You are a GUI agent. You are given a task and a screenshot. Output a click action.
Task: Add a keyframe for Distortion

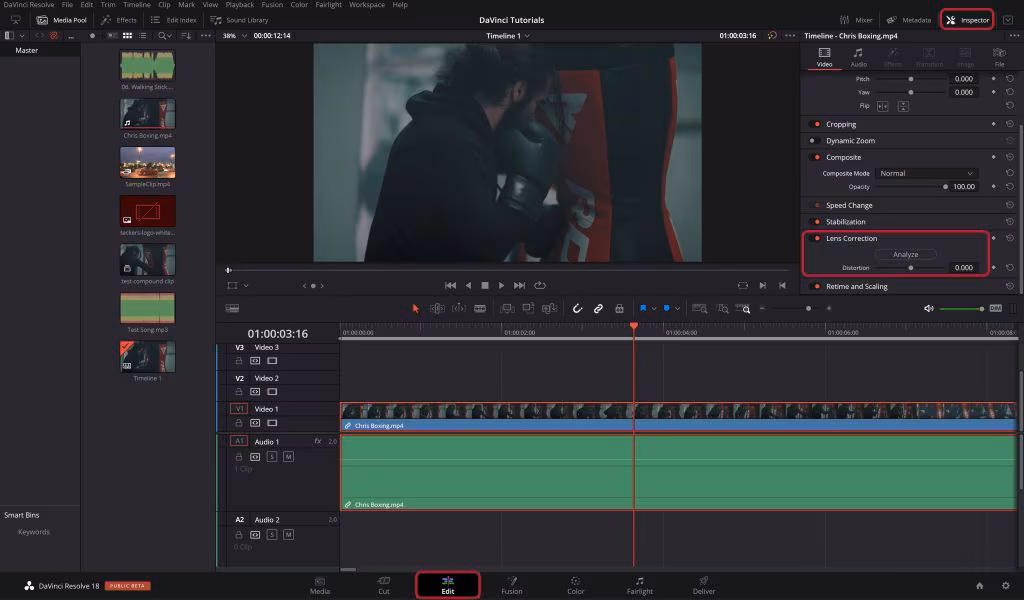[x=994, y=268]
